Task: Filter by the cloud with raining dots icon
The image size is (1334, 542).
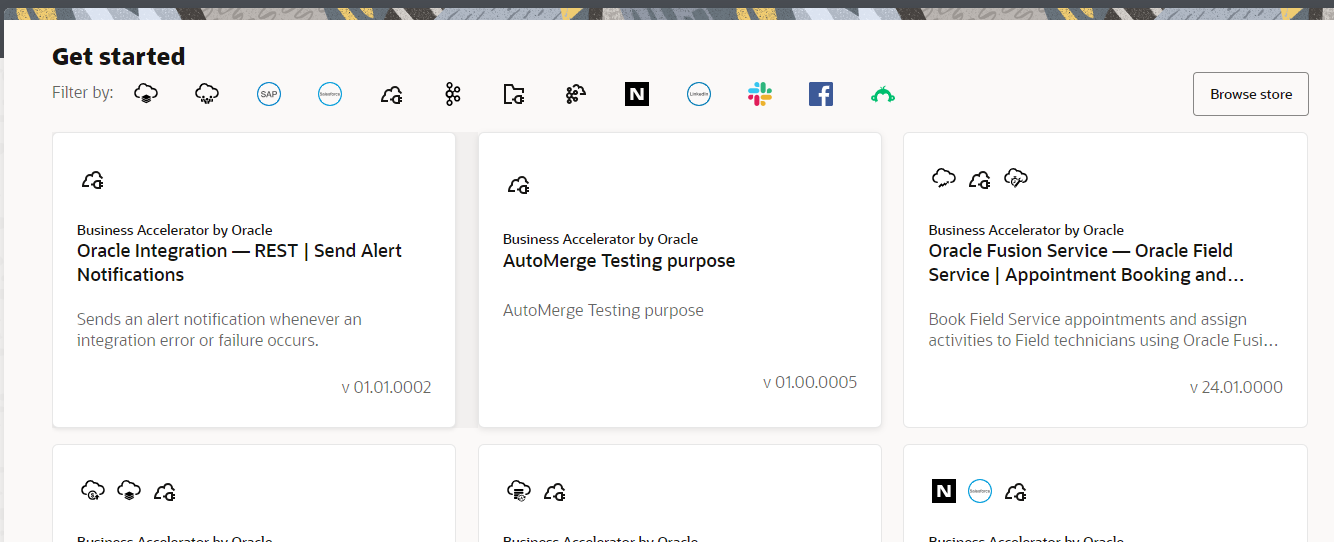Action: (207, 94)
